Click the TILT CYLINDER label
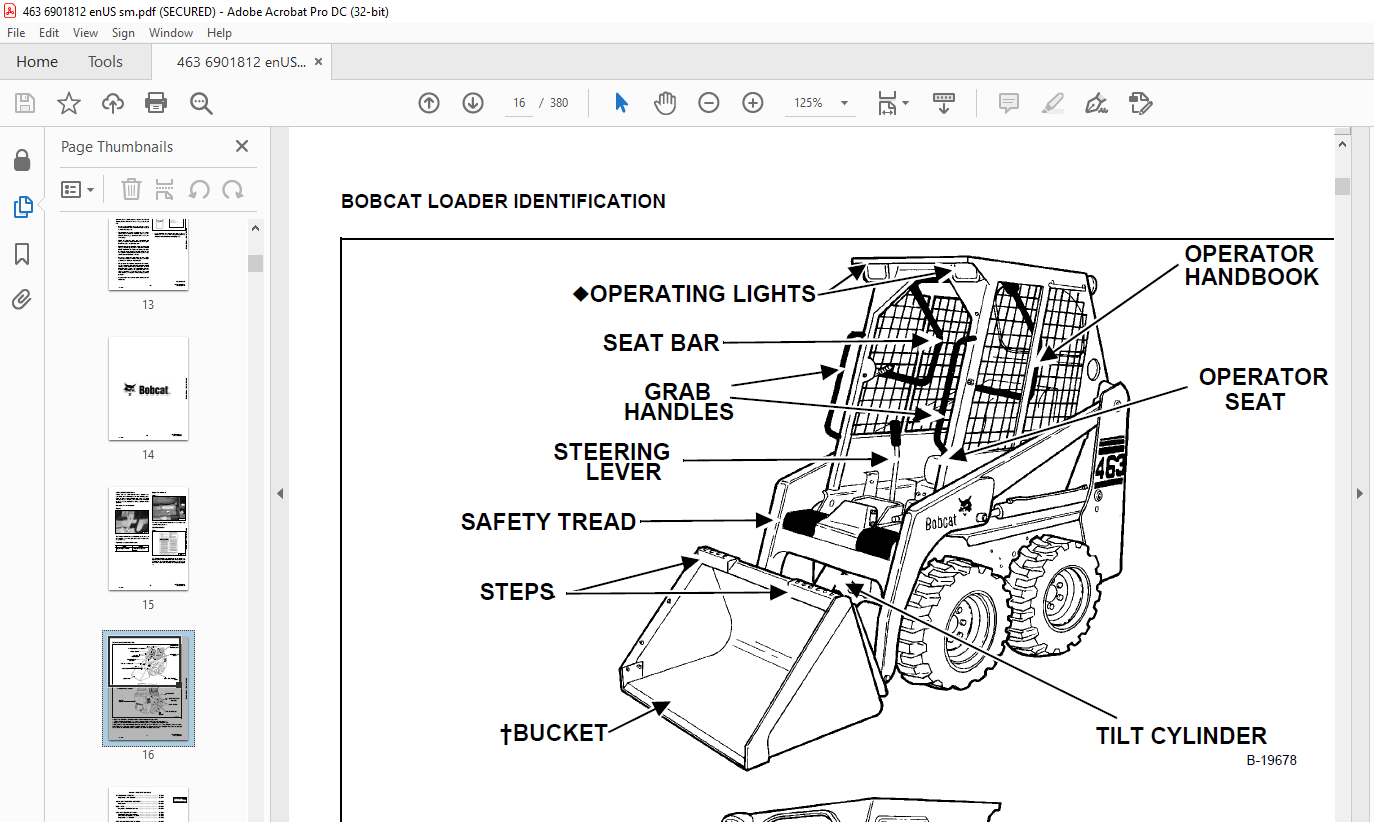This screenshot has height=822, width=1374. click(1181, 736)
